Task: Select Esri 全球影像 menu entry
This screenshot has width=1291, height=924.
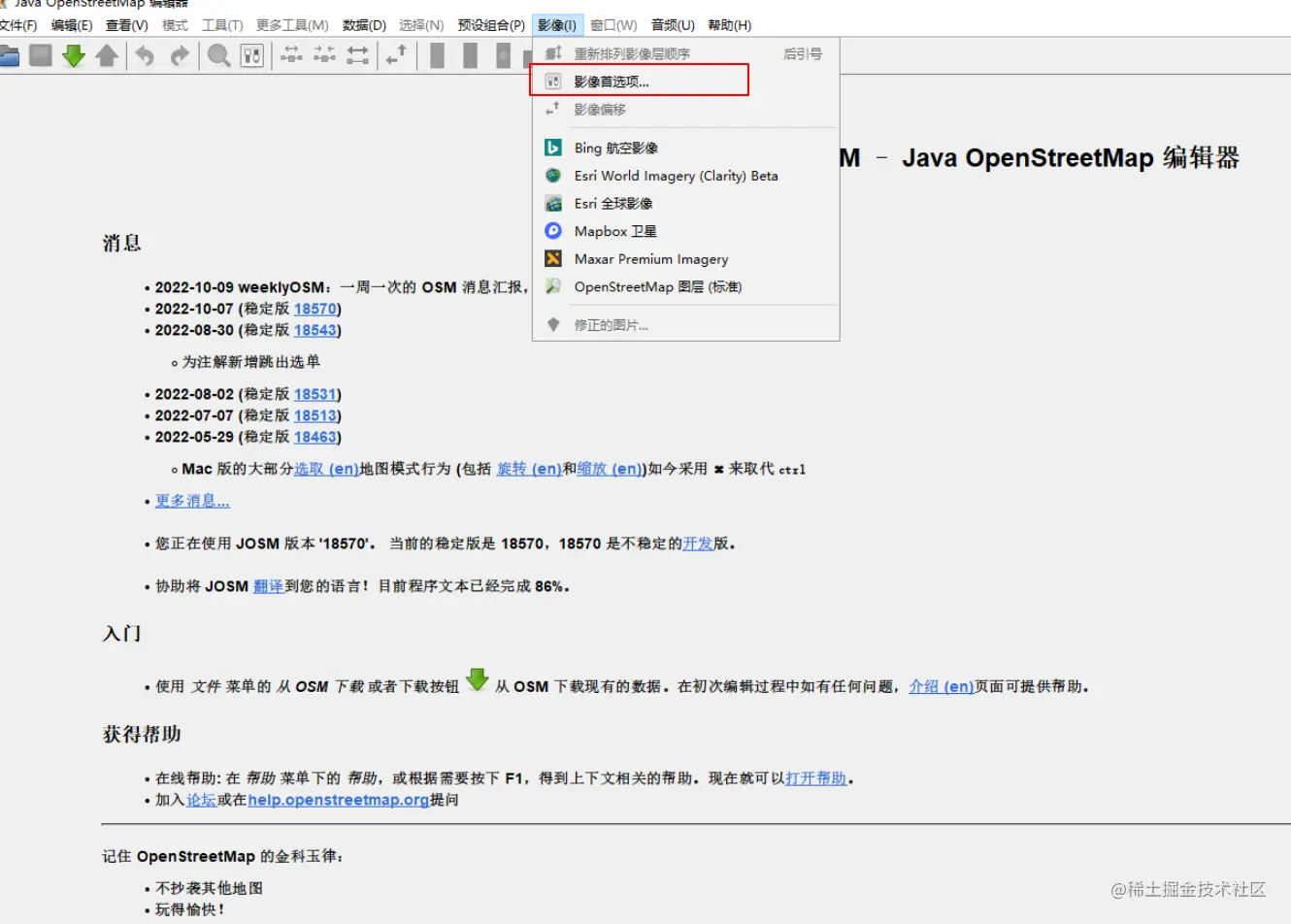Action: pyautogui.click(x=685, y=203)
